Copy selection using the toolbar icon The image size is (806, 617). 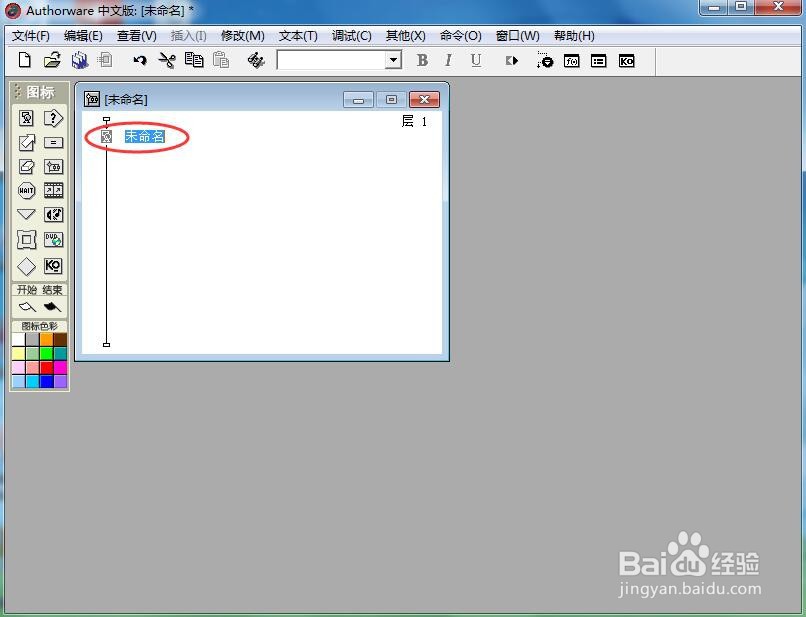194,60
